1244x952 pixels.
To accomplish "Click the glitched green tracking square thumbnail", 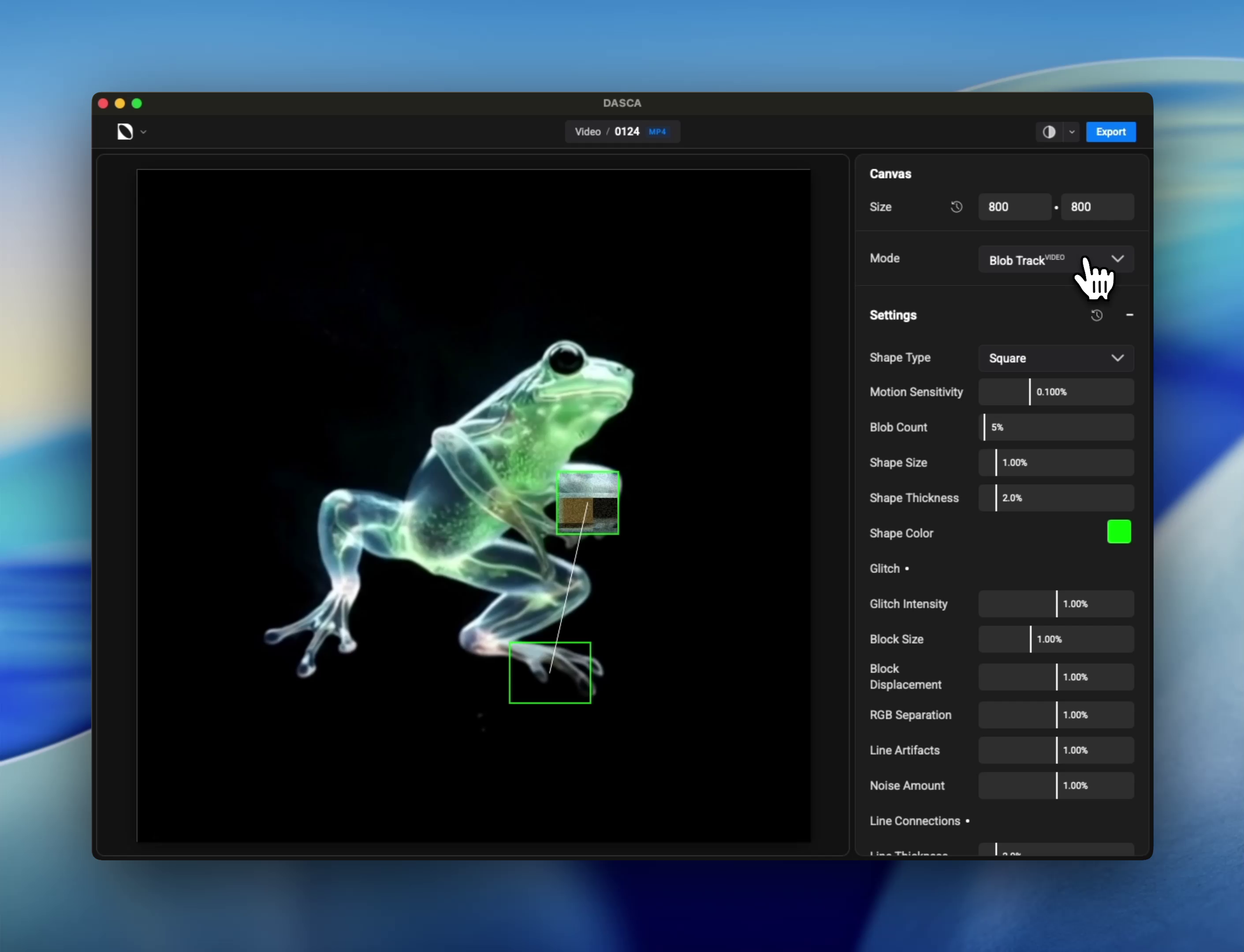I will (x=587, y=502).
